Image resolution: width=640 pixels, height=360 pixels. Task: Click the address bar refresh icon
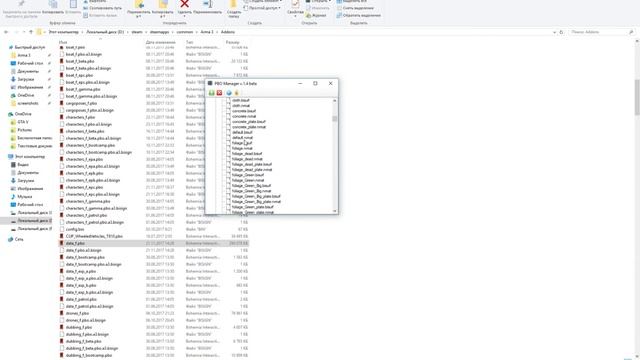tap(561, 32)
